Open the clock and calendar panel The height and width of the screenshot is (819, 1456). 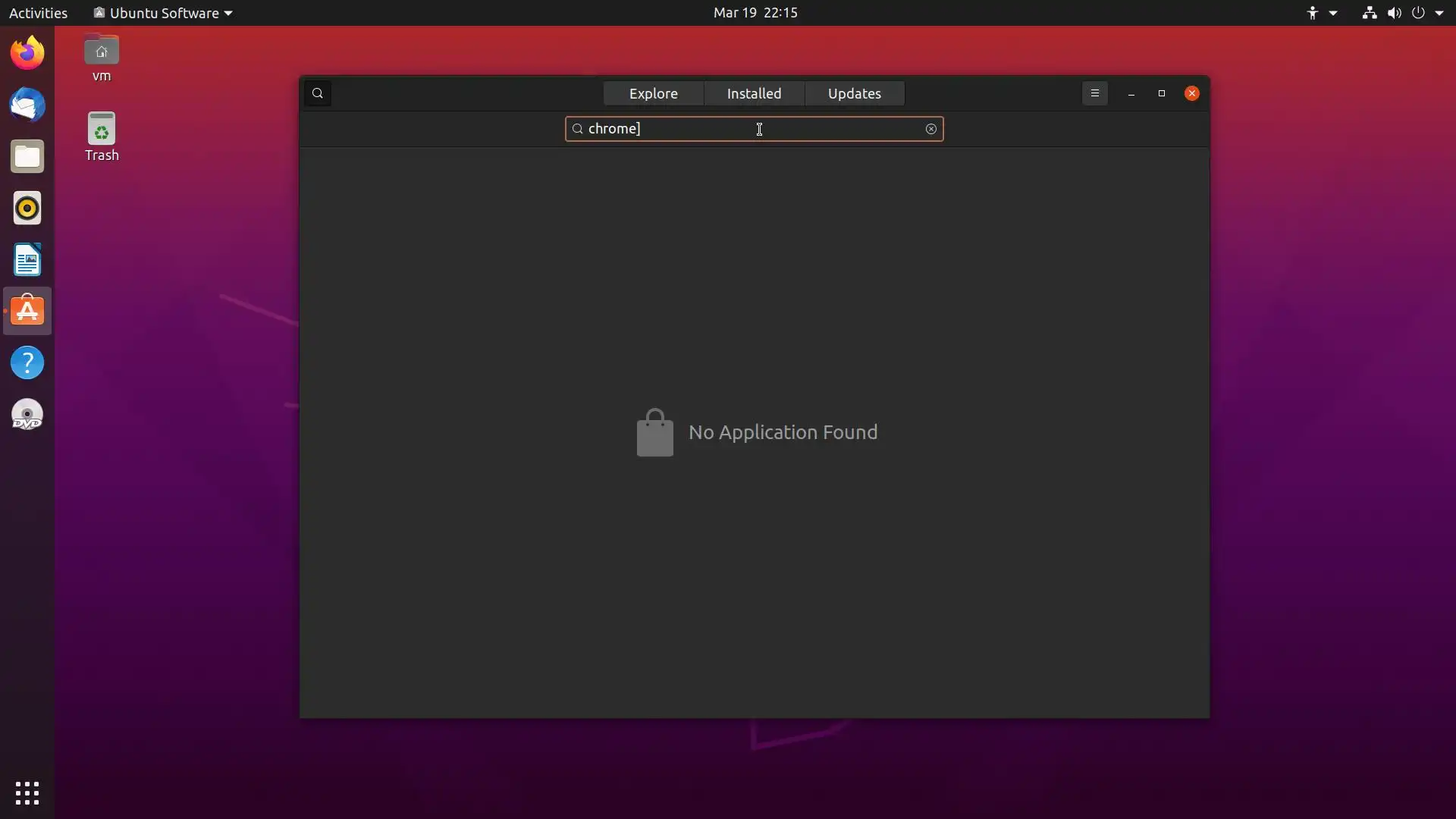[755, 13]
